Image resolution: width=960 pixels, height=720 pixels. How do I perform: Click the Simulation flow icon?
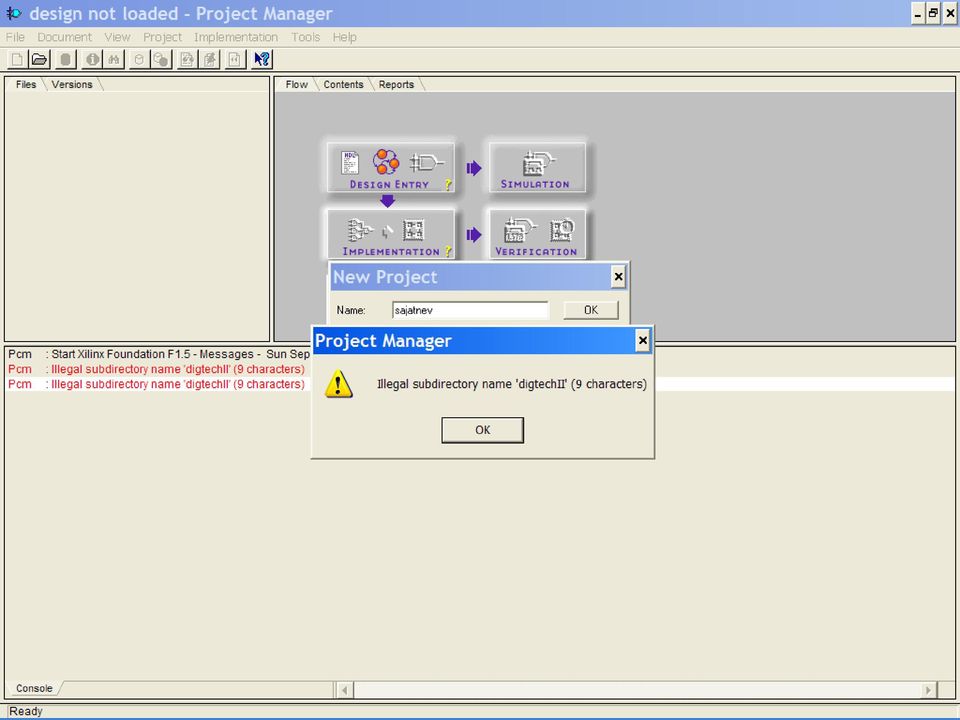pyautogui.click(x=538, y=163)
